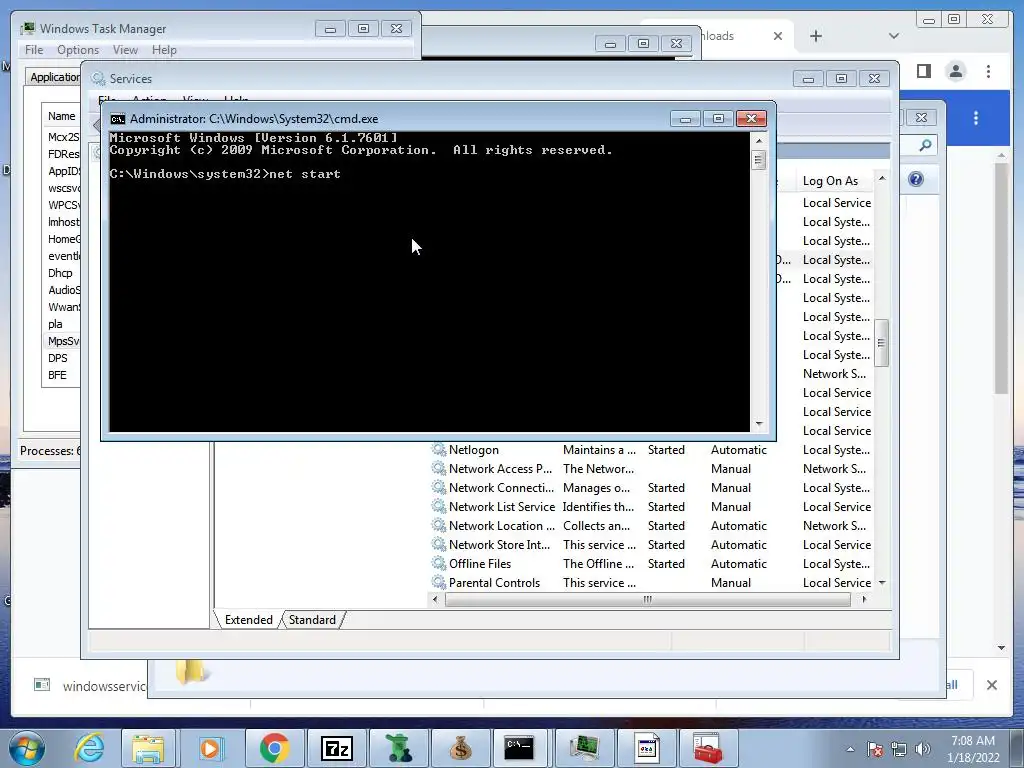
Task: Click Chrome page scrollbar thumb
Action: pos(1001,278)
